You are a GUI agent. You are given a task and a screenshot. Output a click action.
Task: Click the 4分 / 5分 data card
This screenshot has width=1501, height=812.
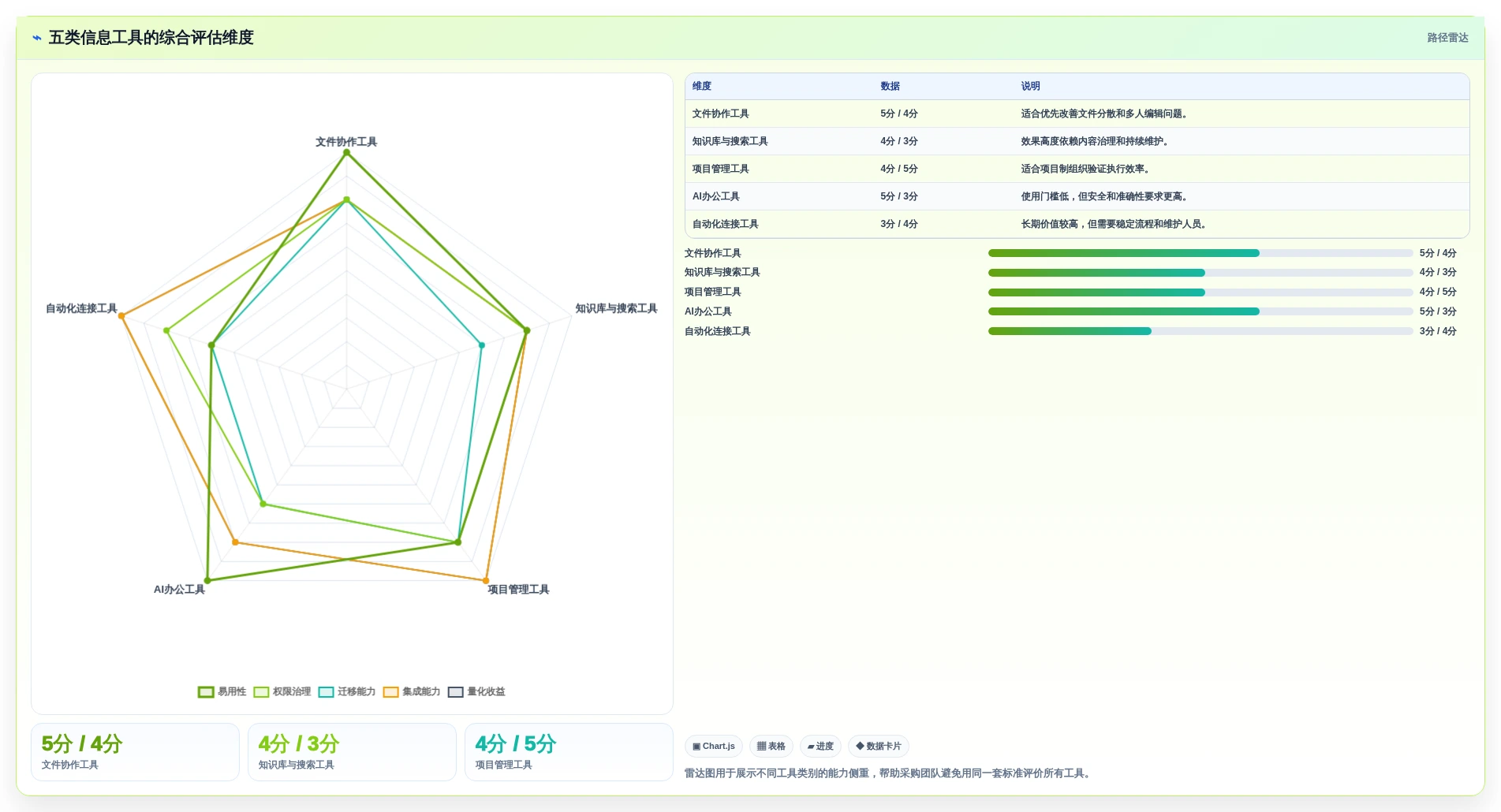pyautogui.click(x=569, y=752)
